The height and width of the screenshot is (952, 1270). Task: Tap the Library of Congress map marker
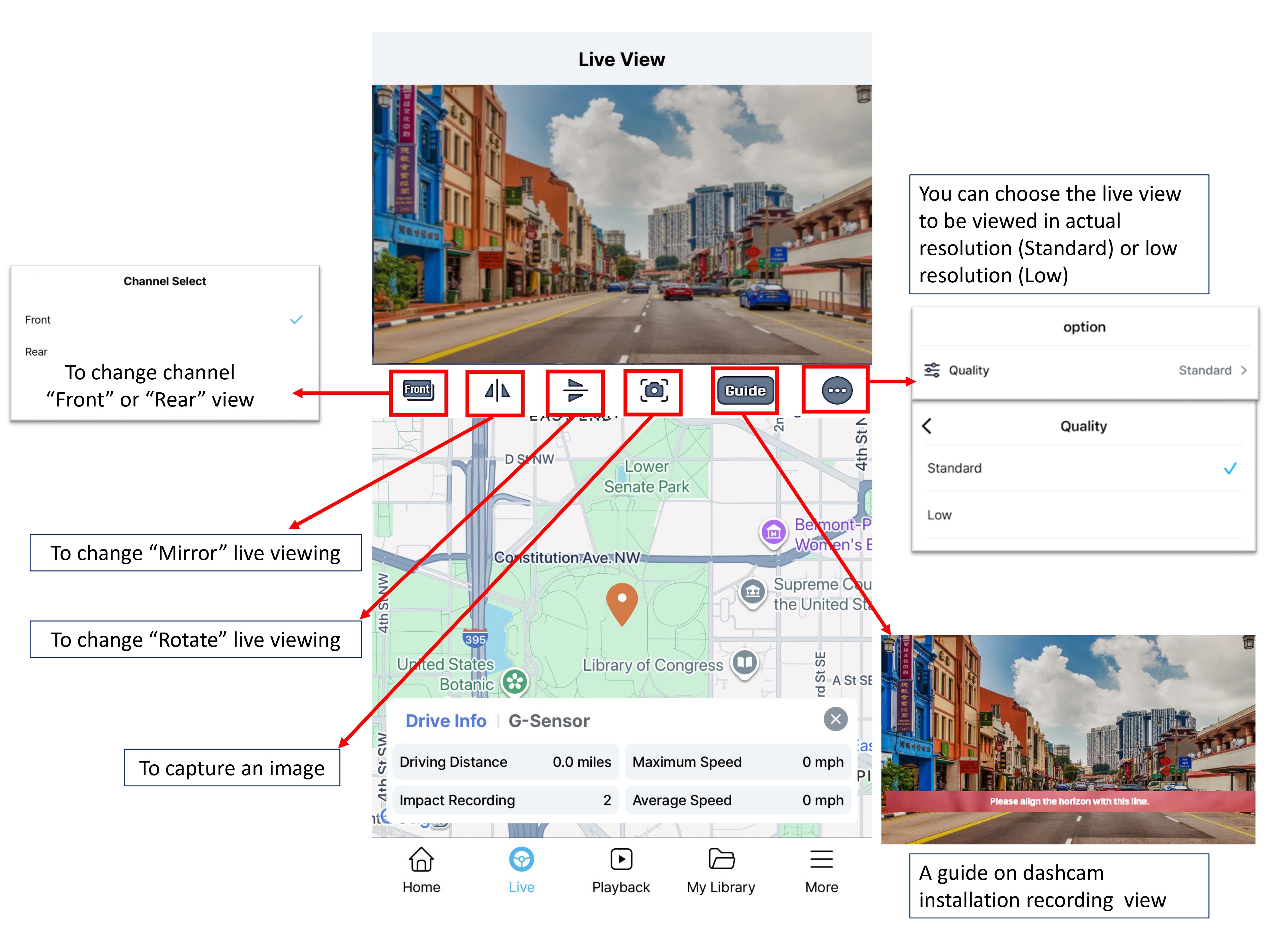[x=745, y=663]
